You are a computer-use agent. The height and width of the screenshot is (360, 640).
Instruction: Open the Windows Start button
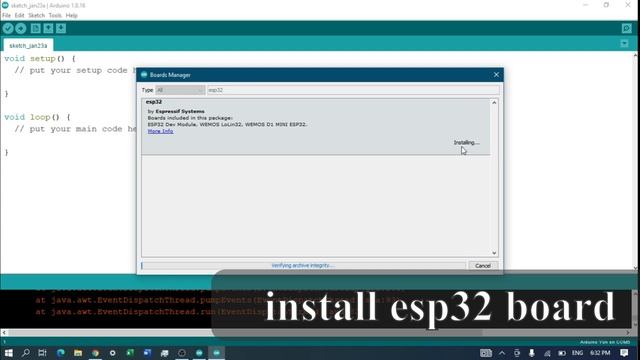pos(8,353)
